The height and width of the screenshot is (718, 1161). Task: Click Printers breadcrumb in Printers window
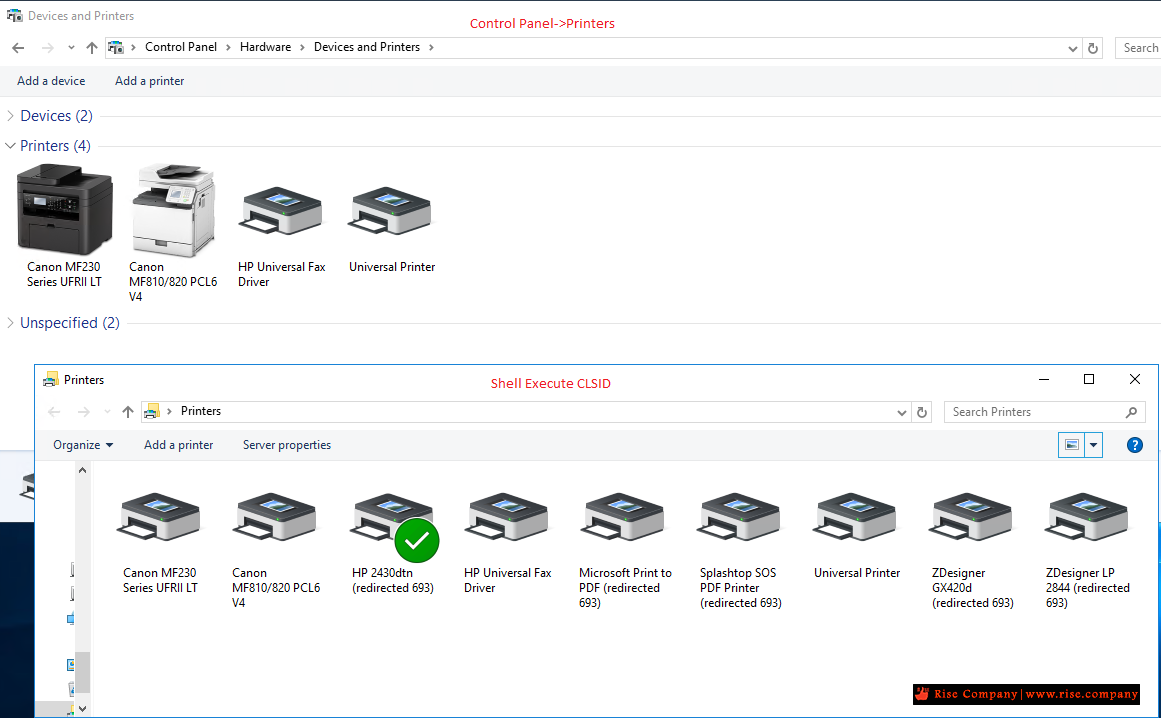(x=201, y=411)
